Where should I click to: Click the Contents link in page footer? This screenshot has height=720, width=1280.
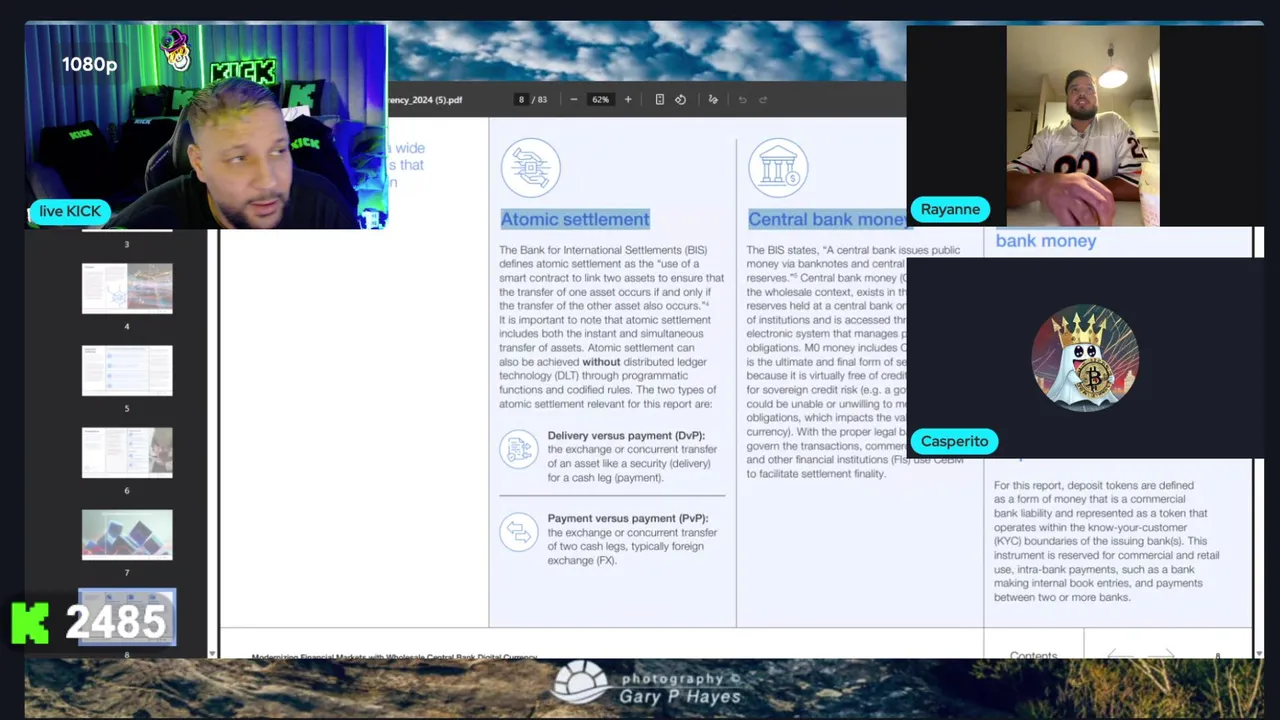click(x=1033, y=656)
